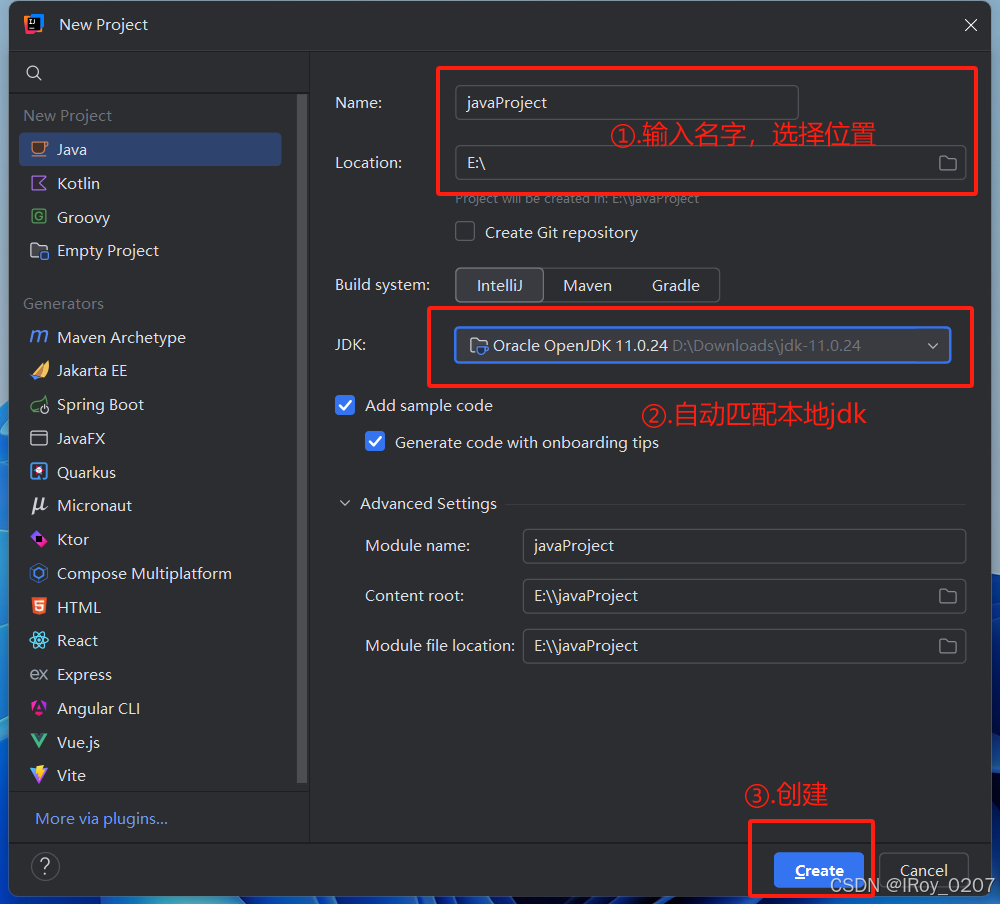Screen dimensions: 1000x904
Task: Choose the JavaFX generator
Action: point(150,438)
